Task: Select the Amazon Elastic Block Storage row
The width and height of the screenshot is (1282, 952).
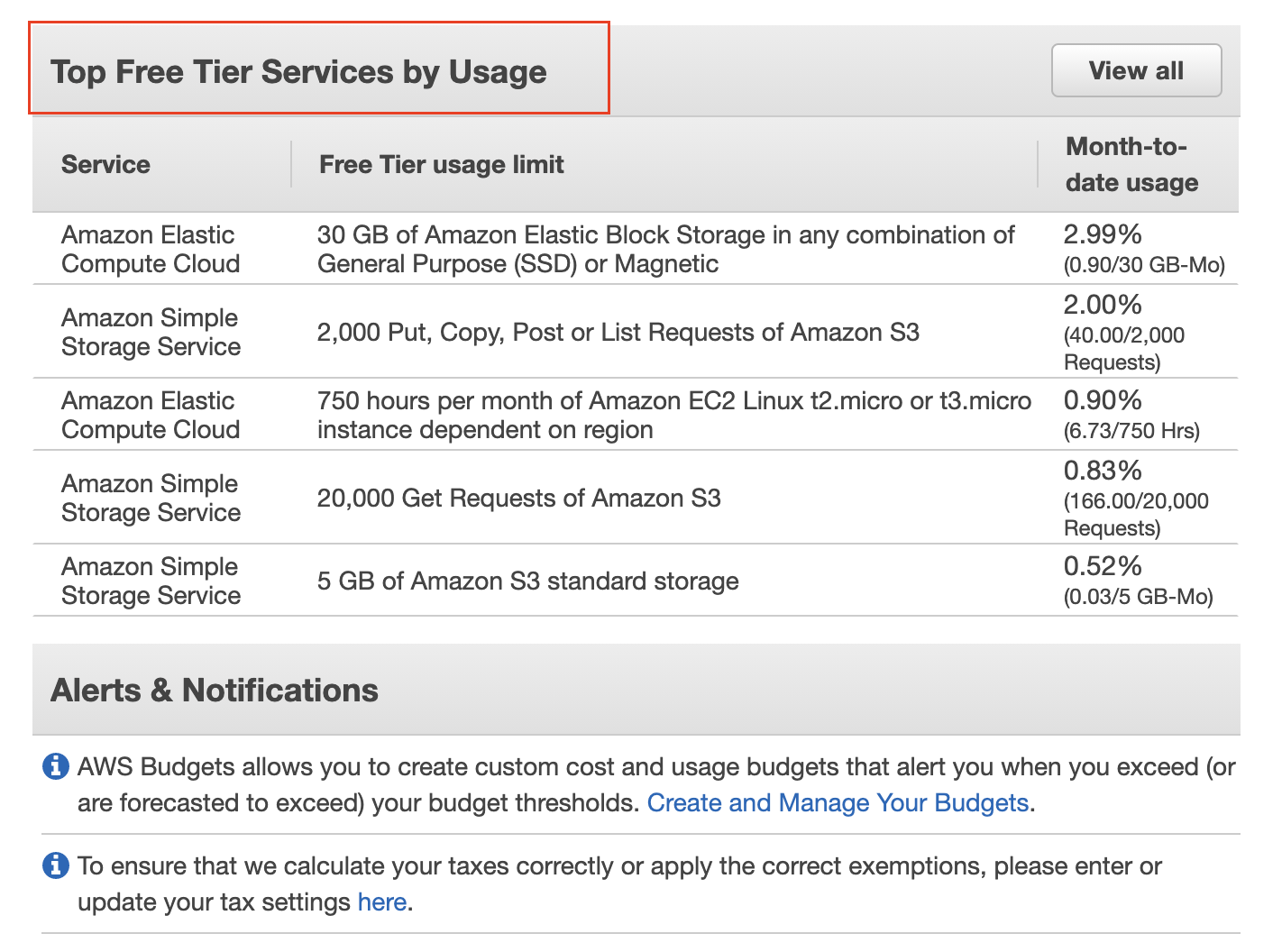Action: (x=631, y=249)
